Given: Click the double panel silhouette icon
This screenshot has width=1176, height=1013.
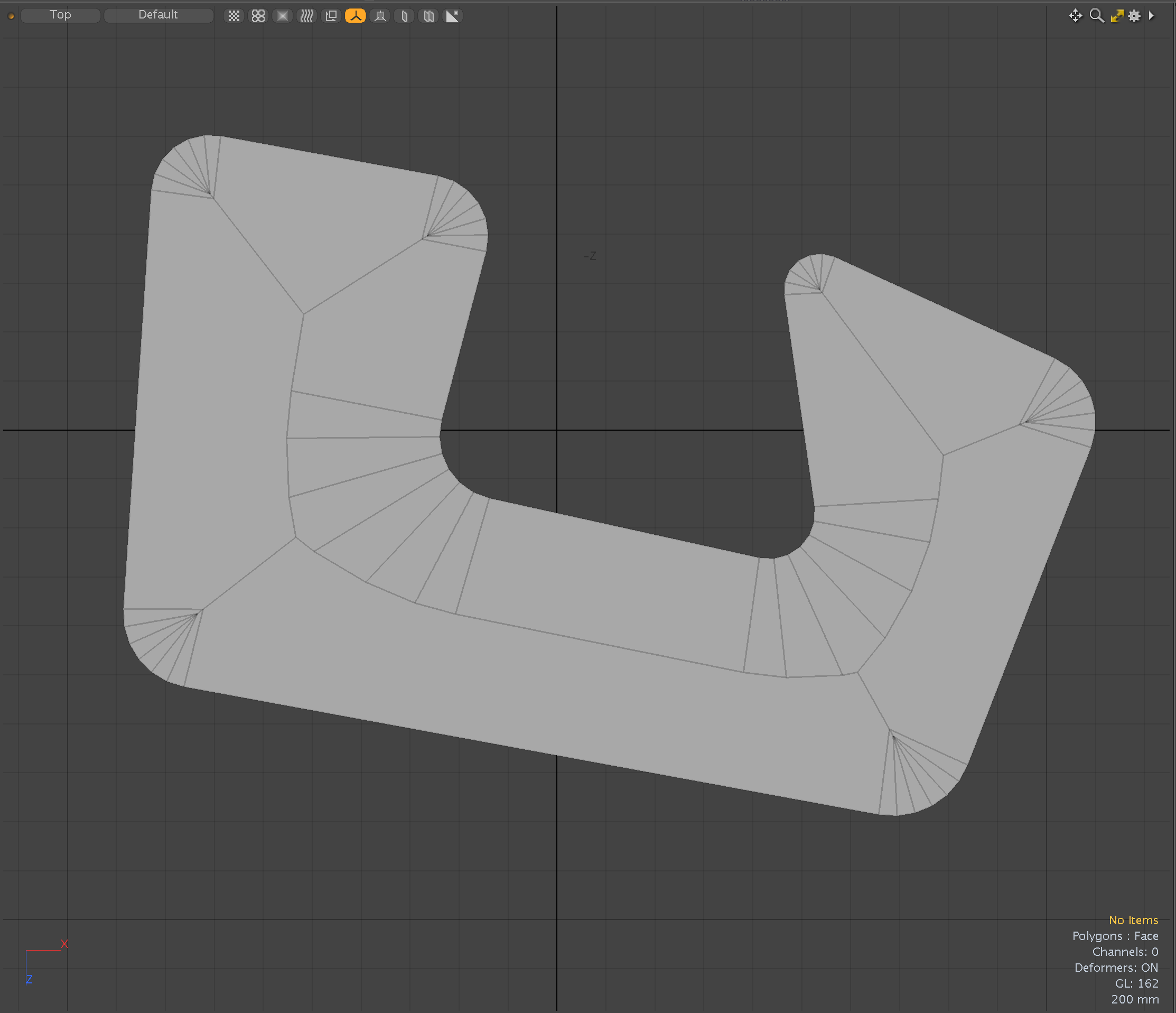Looking at the screenshot, I should coord(428,16).
